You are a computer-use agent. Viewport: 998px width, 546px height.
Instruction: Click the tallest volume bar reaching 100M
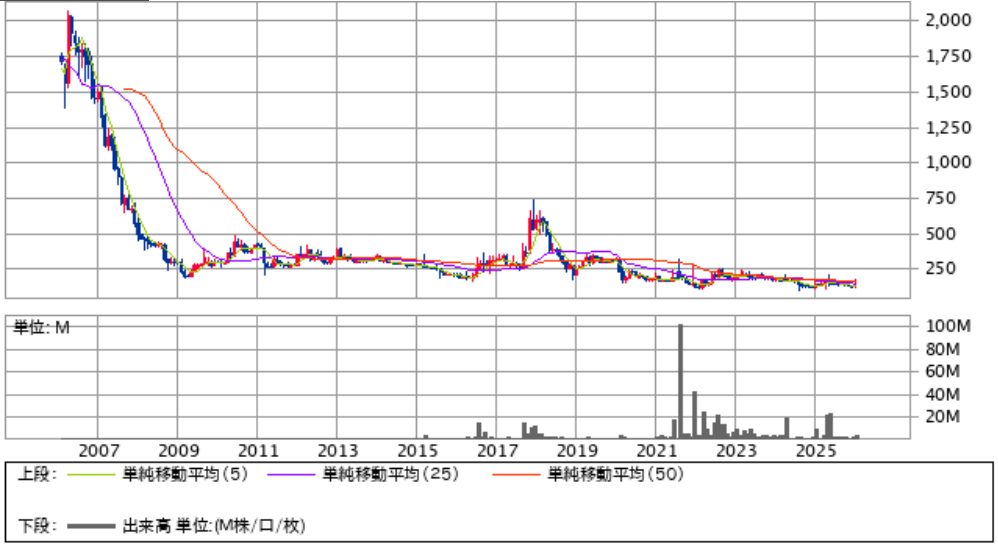pos(680,380)
